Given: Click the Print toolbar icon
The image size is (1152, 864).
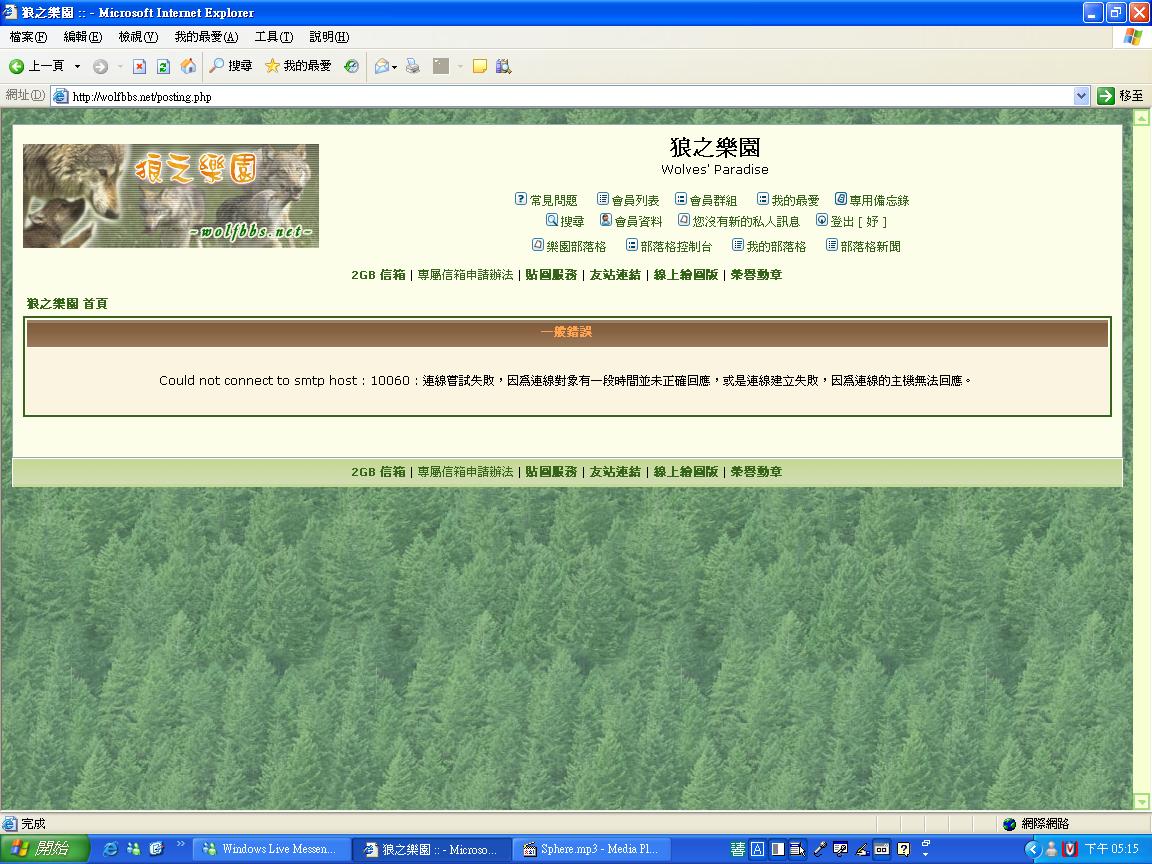Looking at the screenshot, I should click(412, 67).
